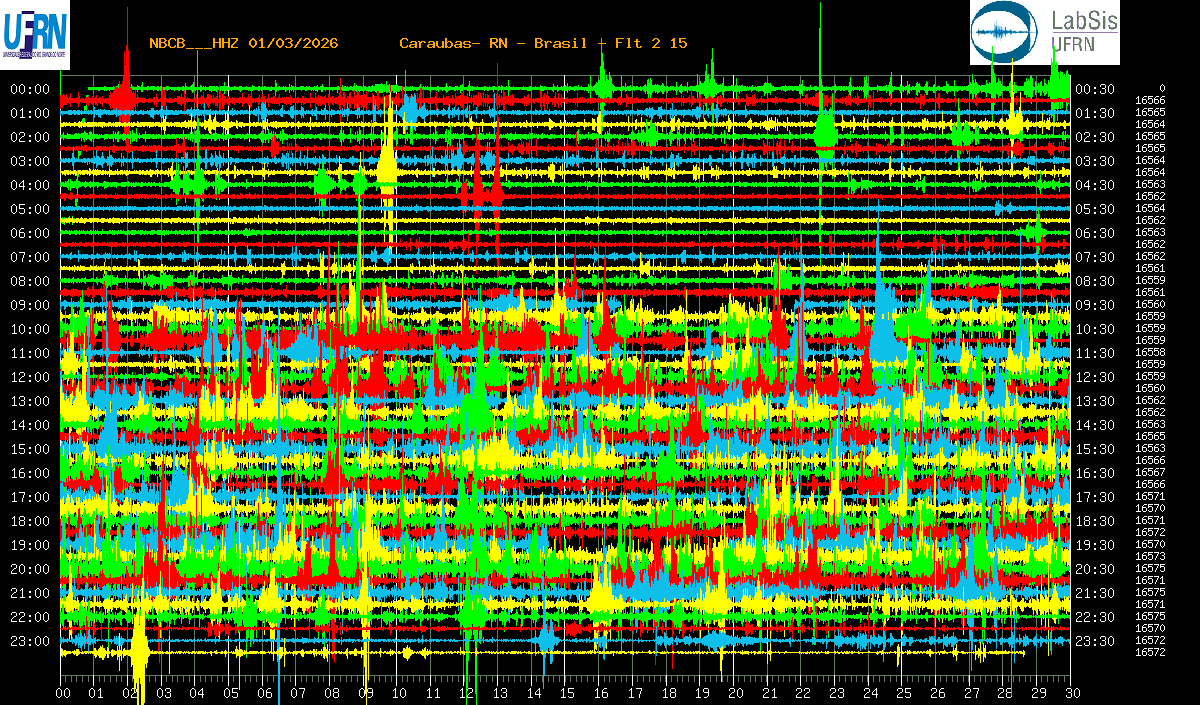Image resolution: width=1200 pixels, height=705 pixels.
Task: Click the filter label Flt 2 15
Action: point(652,43)
